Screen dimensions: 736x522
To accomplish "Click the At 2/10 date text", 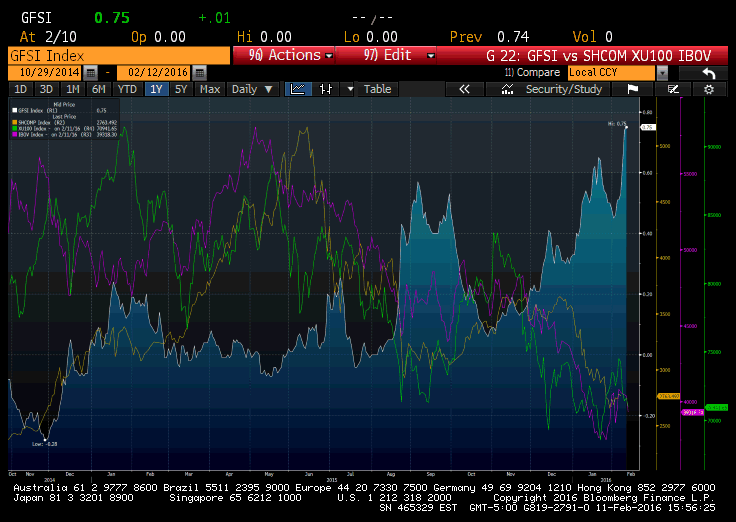I will (x=48, y=37).
